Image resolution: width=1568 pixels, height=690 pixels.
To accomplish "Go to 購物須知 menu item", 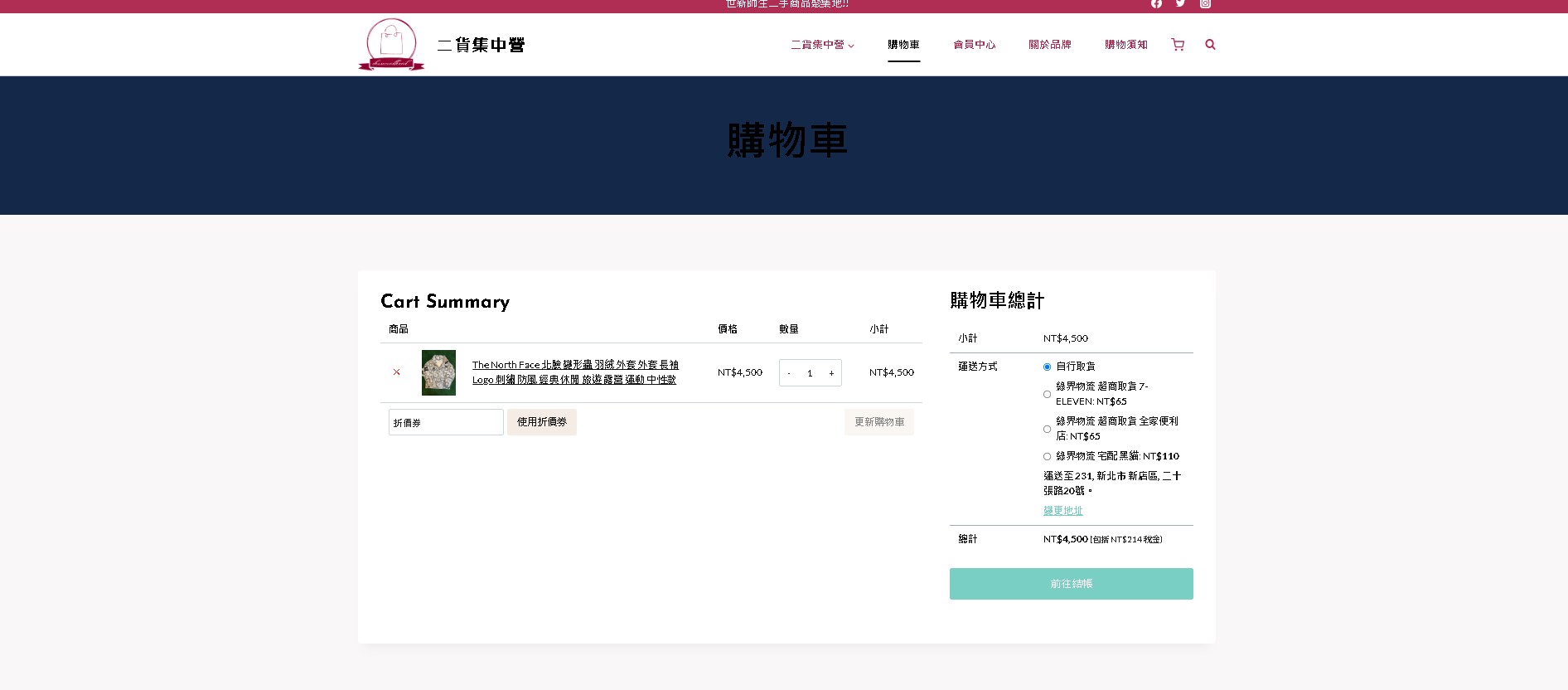I will 1125,45.
